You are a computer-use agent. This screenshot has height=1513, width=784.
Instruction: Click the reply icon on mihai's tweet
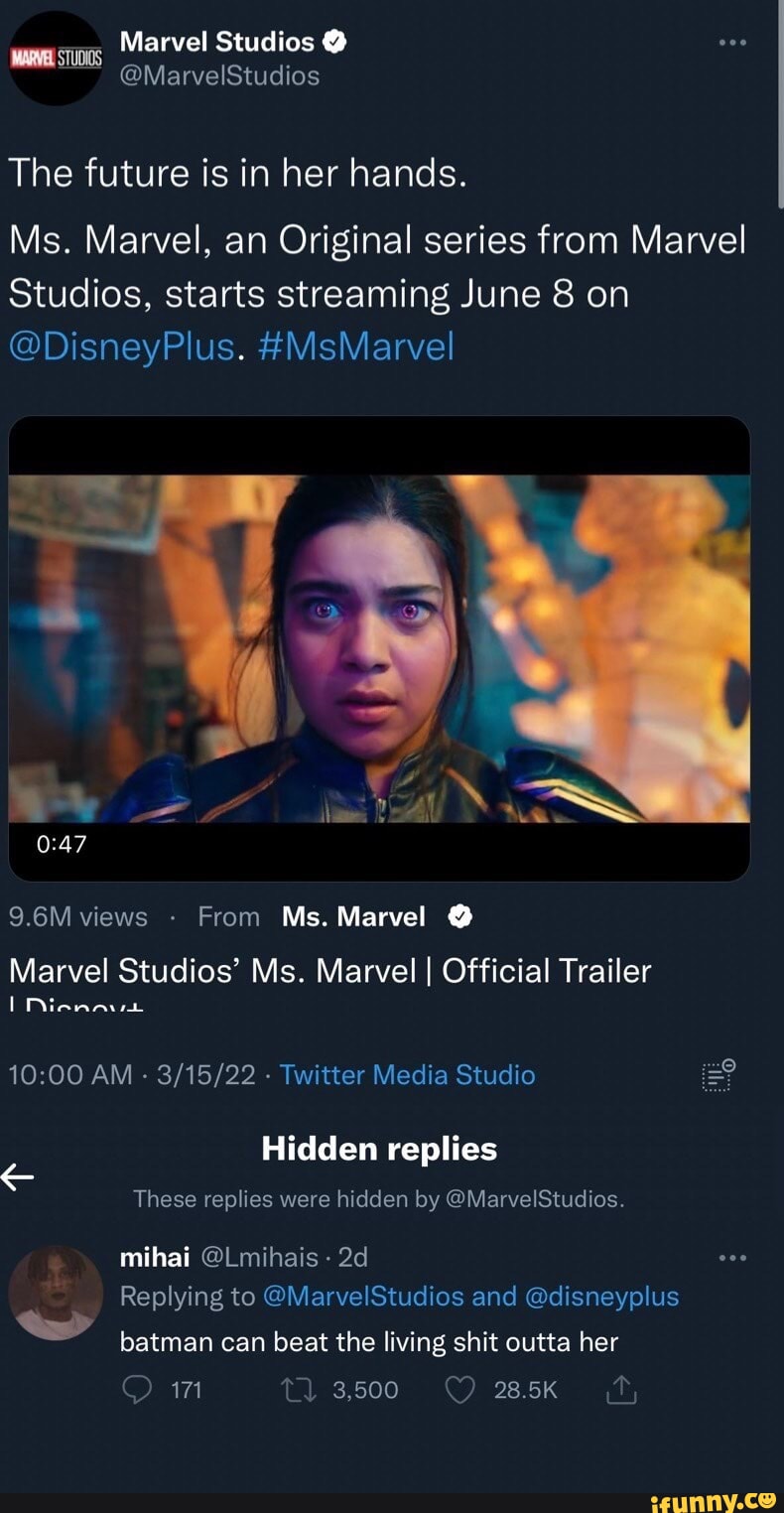pos(137,1390)
